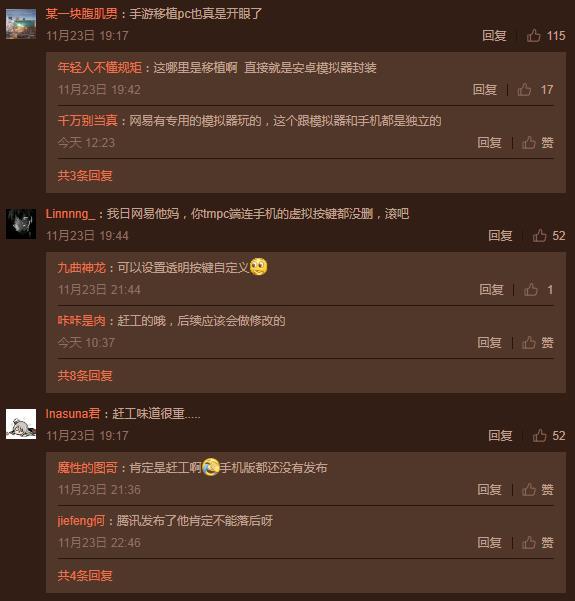
Task: Reply to 某一块腹肌男's comment
Action: [494, 36]
